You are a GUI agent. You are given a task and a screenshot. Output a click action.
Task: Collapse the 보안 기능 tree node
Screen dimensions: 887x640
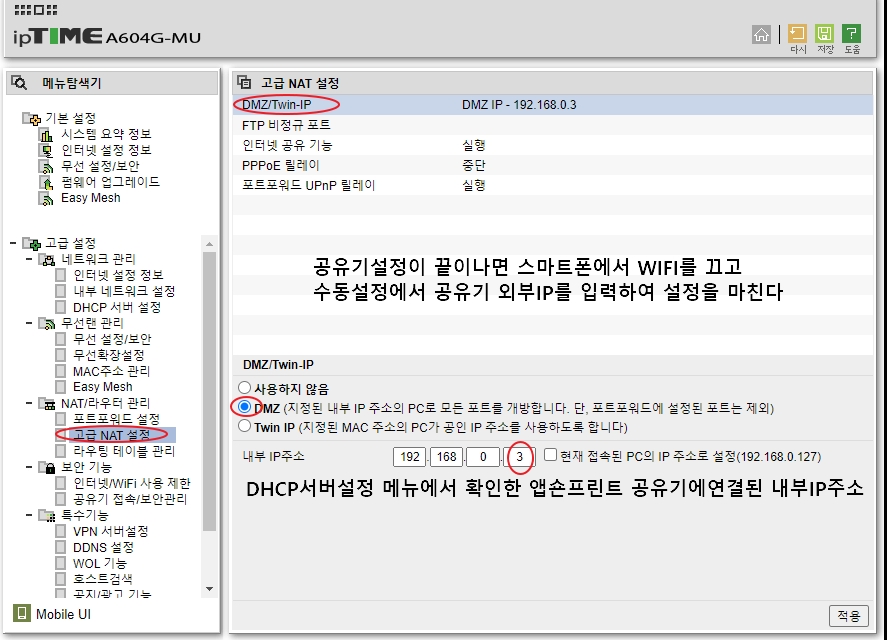[29, 467]
